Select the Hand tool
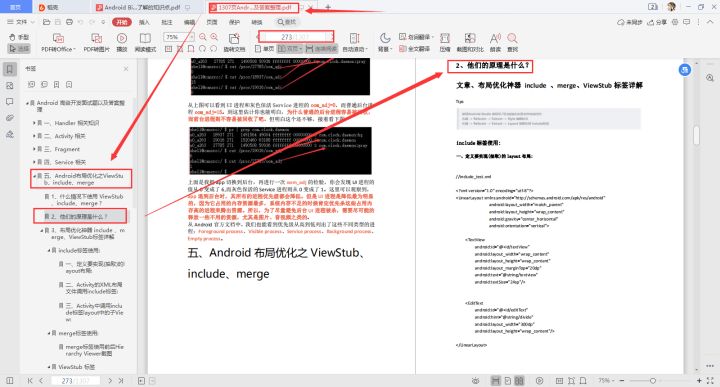The width and height of the screenshot is (720, 387). click(x=19, y=37)
